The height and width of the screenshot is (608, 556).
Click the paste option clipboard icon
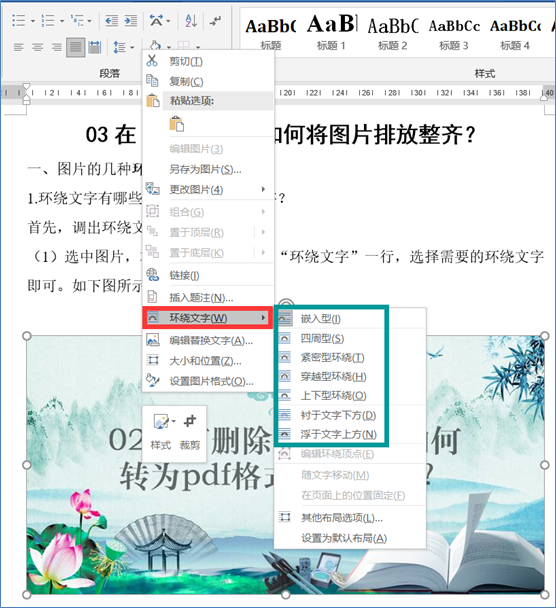pyautogui.click(x=177, y=124)
